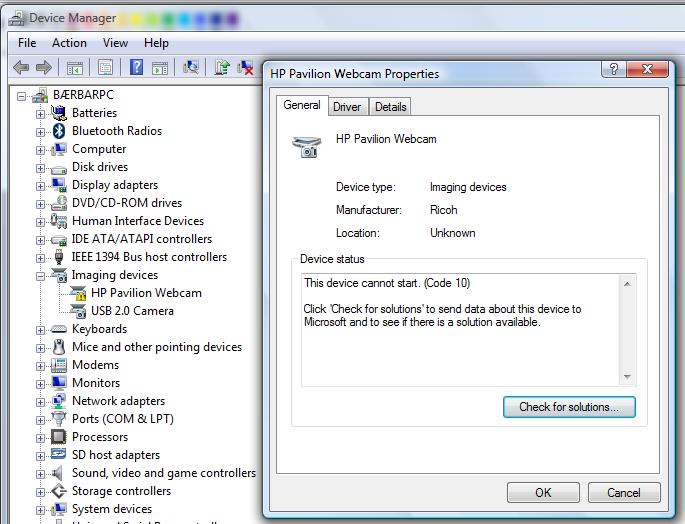Expand the IDE ATA/ATAPI controllers node

click(x=40, y=240)
